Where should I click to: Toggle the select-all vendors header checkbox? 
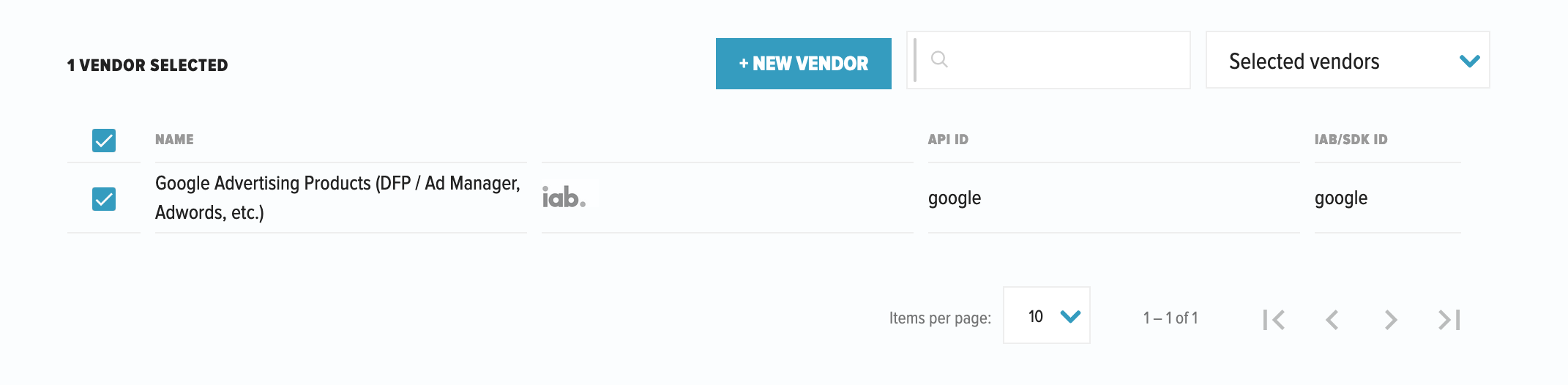tap(104, 140)
